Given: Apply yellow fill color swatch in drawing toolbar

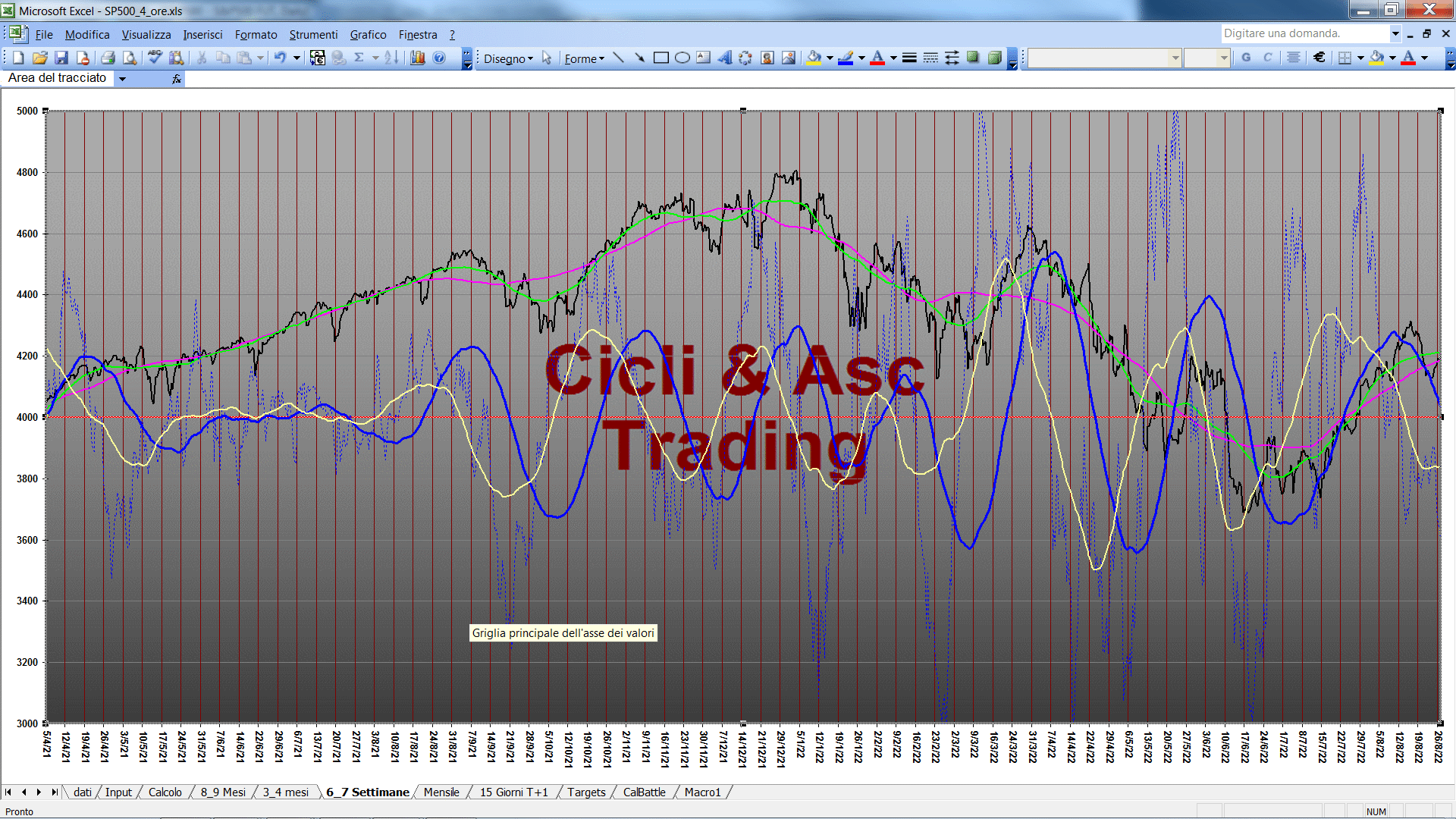Looking at the screenshot, I should tap(814, 58).
